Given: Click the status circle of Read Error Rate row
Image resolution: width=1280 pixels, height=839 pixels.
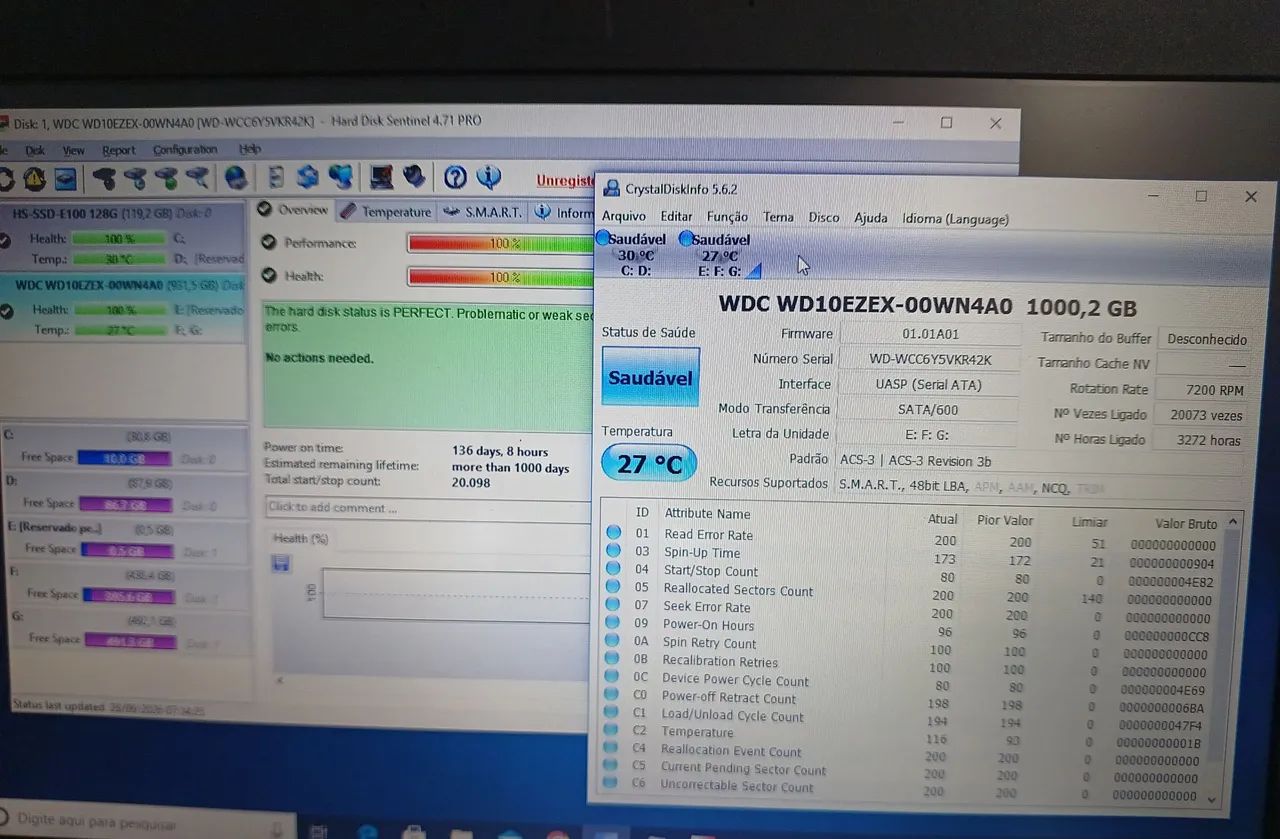Looking at the screenshot, I should [x=613, y=533].
